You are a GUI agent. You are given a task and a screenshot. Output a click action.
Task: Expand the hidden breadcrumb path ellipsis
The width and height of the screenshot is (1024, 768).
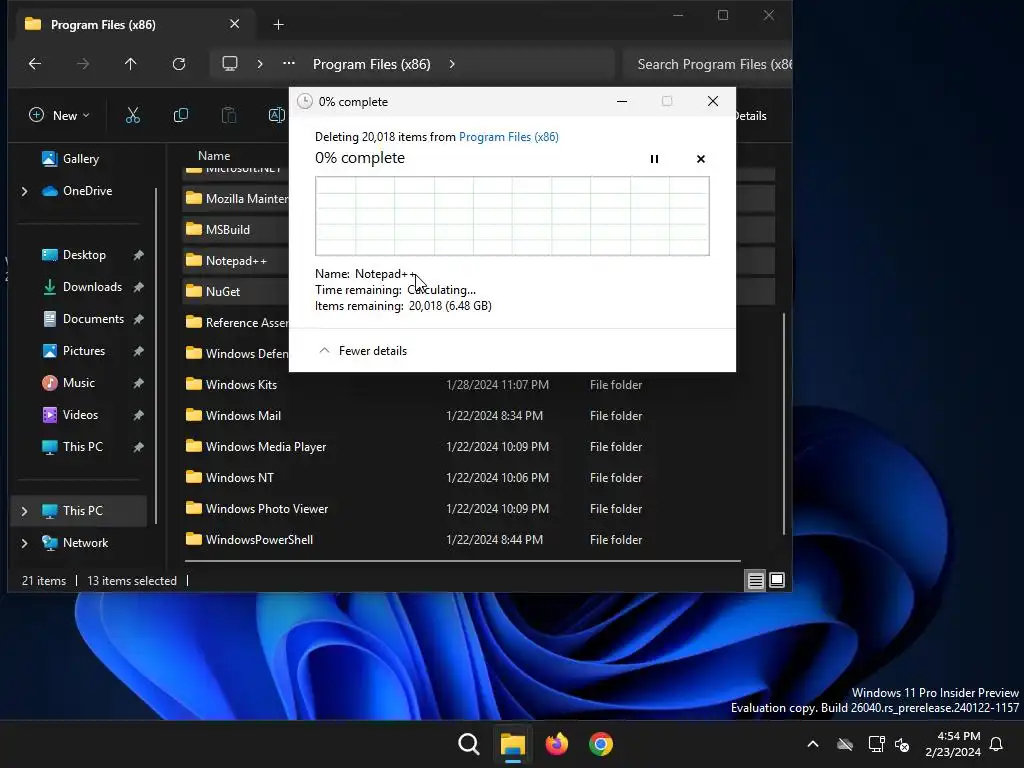pyautogui.click(x=289, y=63)
